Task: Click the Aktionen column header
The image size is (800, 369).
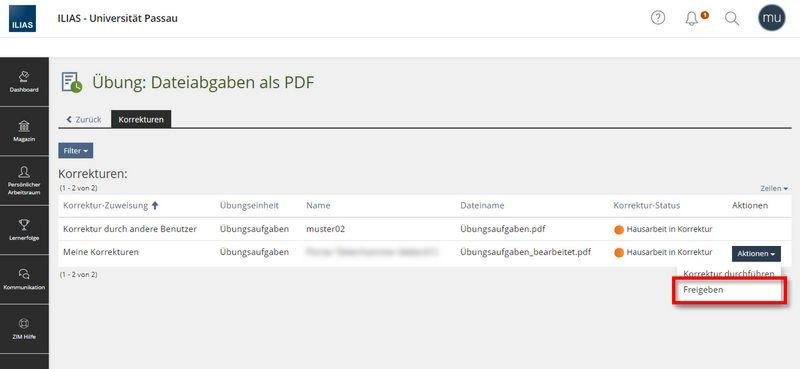Action: (x=750, y=205)
